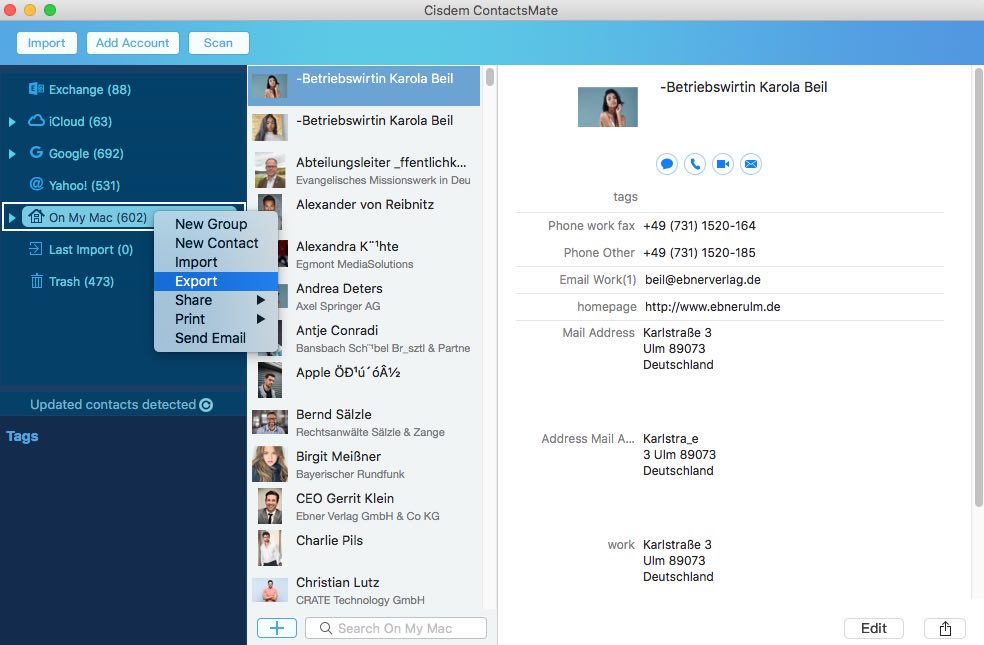984x645 pixels.
Task: Select the Christian Lutz contact
Action: click(365, 590)
